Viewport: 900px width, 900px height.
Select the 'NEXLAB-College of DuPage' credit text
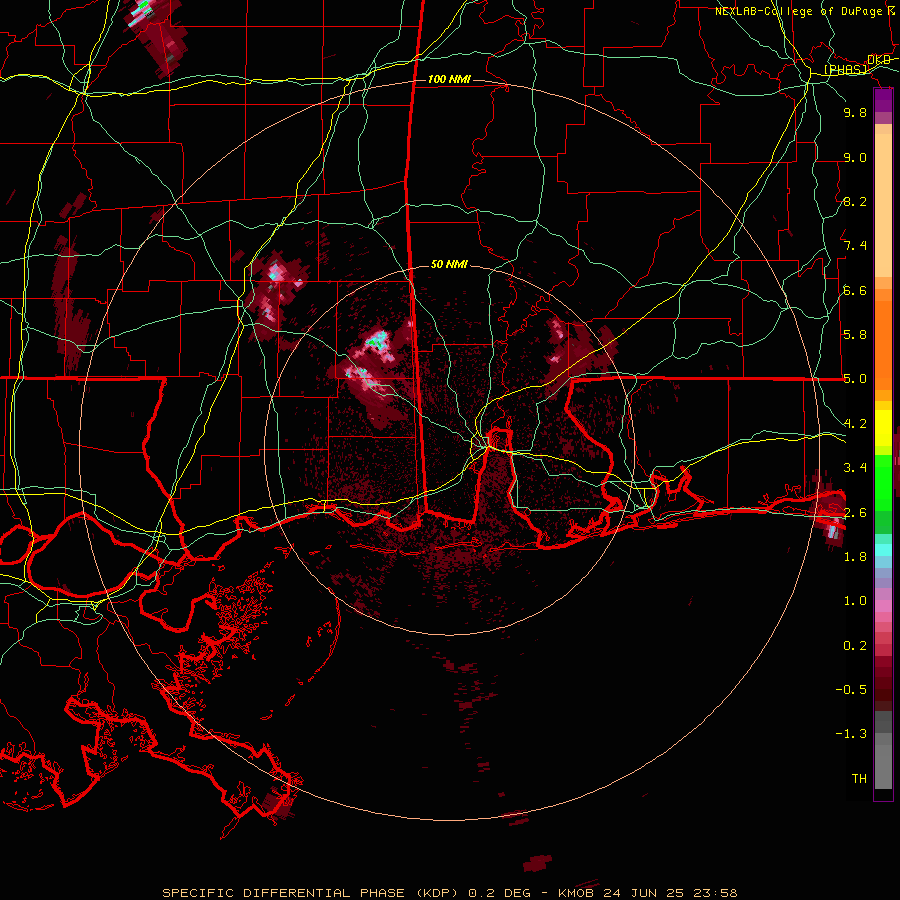pos(799,11)
